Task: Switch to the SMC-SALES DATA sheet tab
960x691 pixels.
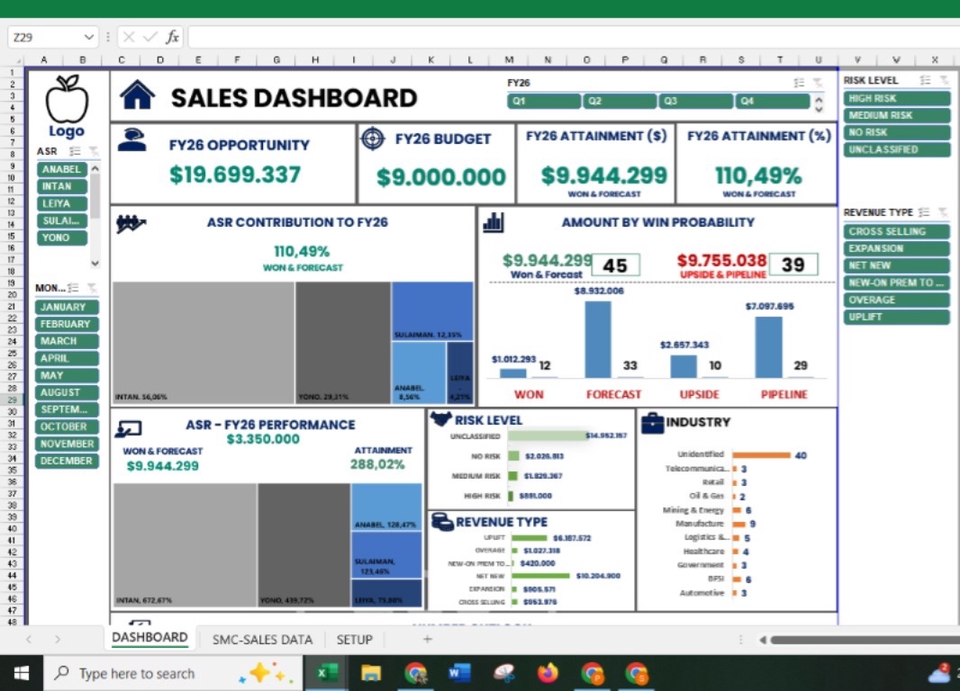Action: click(262, 639)
